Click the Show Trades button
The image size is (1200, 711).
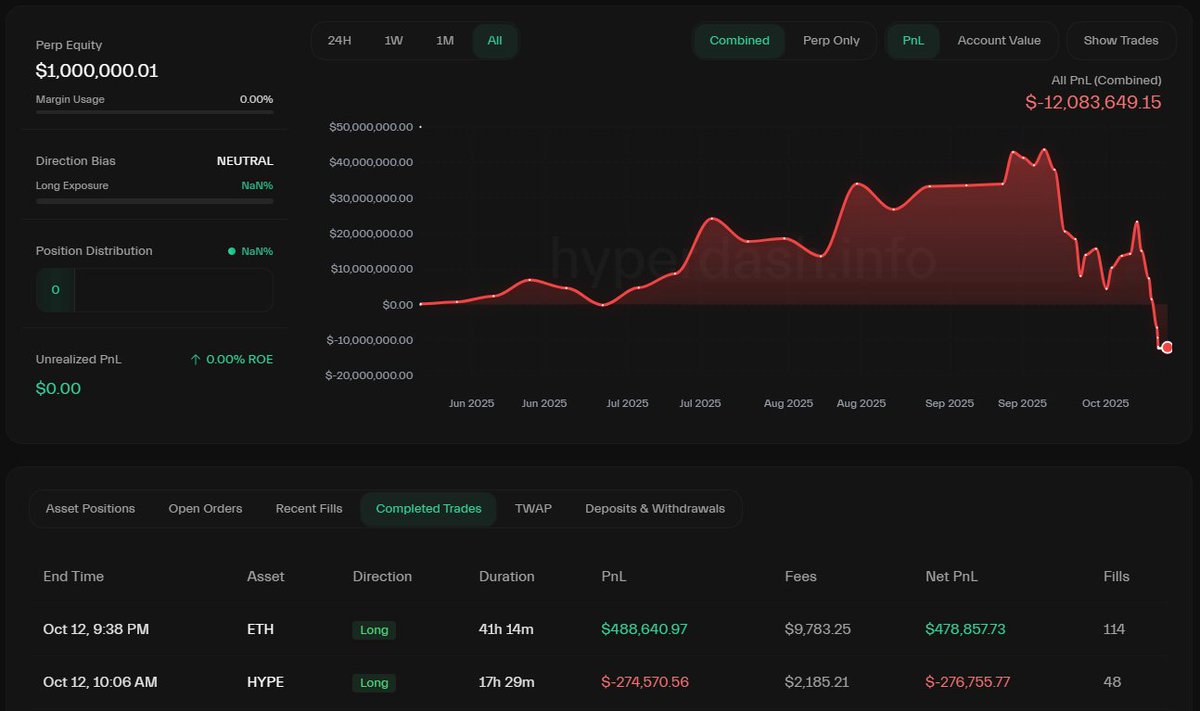1121,41
